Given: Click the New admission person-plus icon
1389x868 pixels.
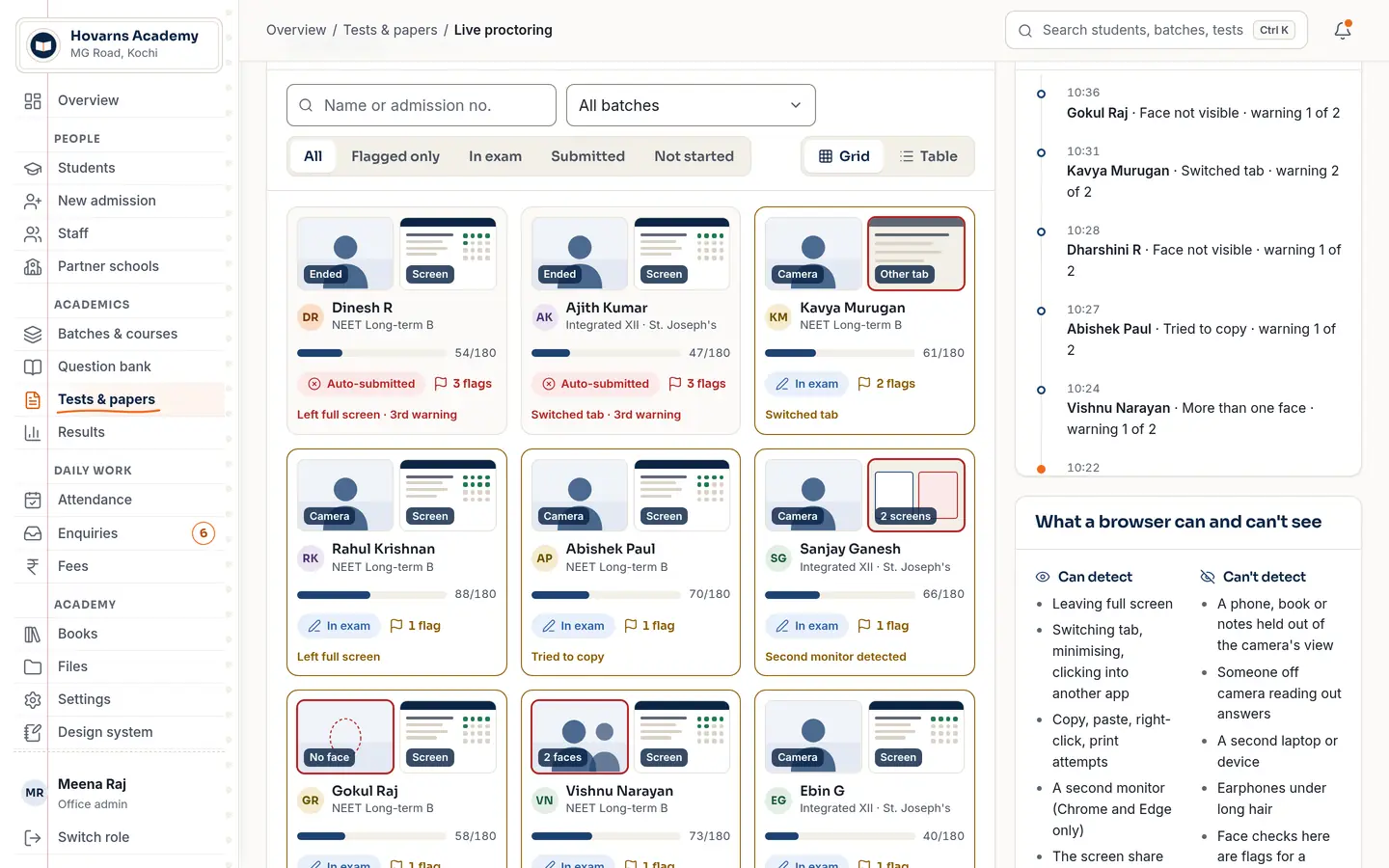Looking at the screenshot, I should click(33, 201).
